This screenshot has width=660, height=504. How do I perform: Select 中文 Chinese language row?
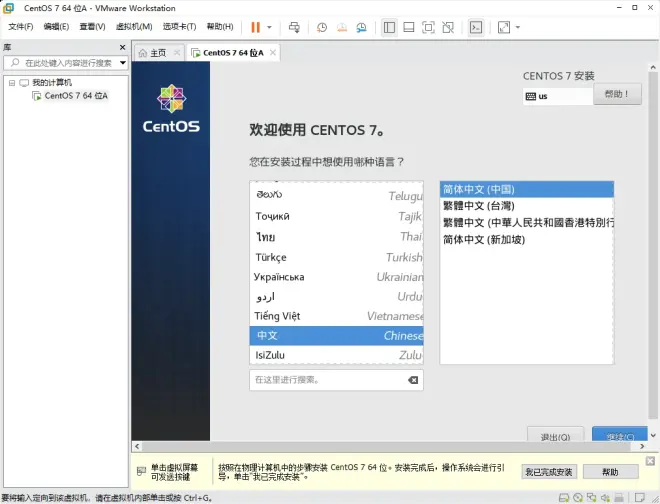pos(336,336)
